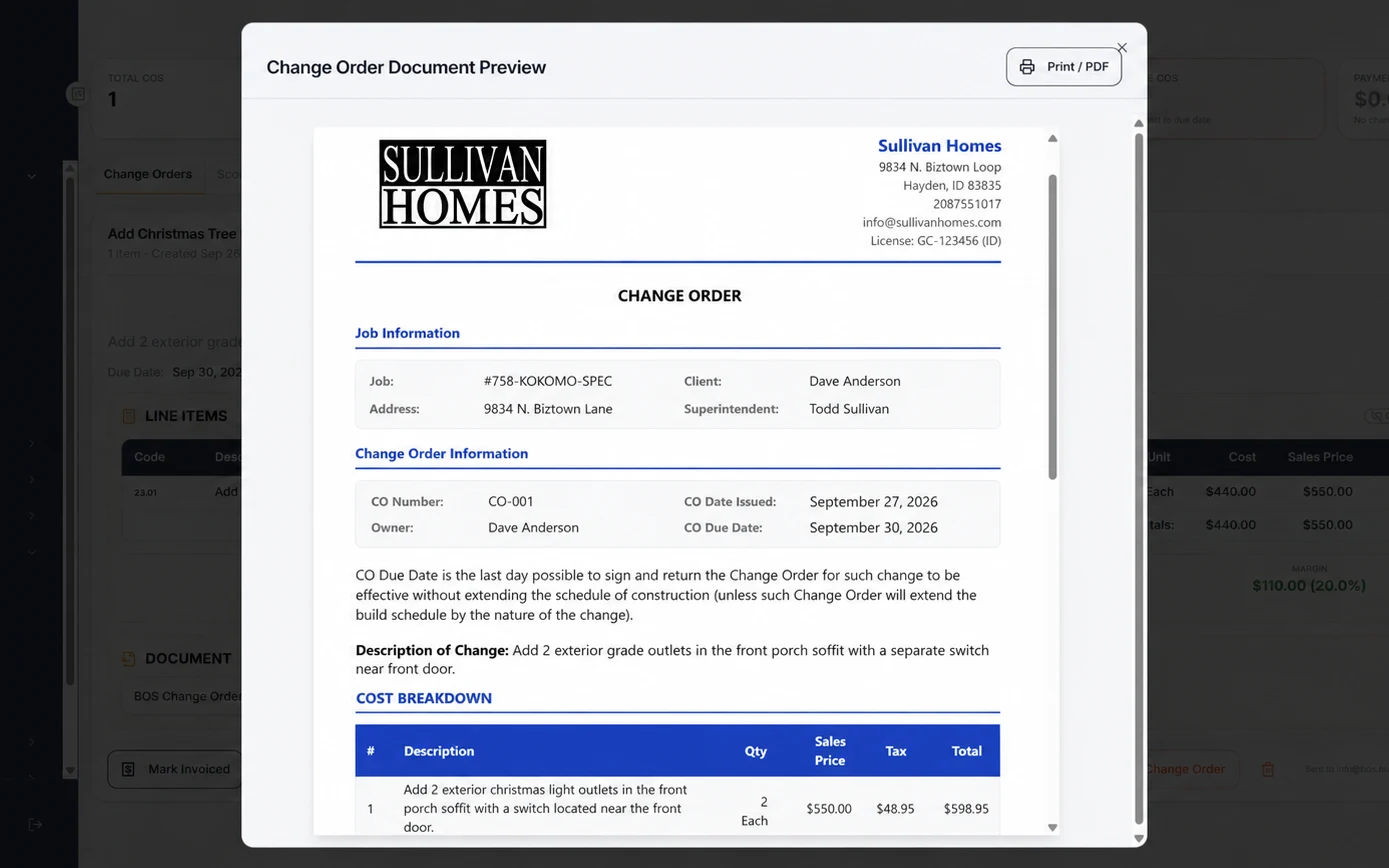Click the background line items scroll-down arrow
Screen dimensions: 1389x868
click(69, 770)
